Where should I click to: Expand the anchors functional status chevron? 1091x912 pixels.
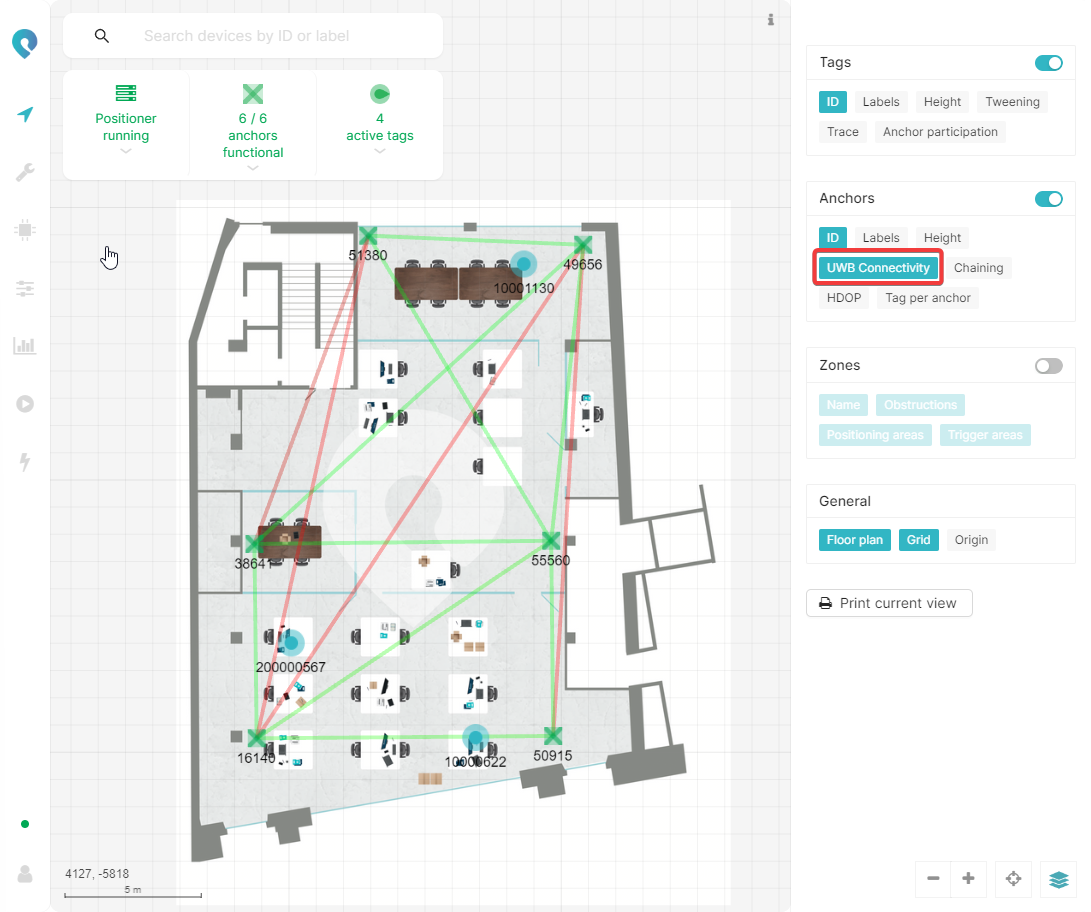click(x=253, y=168)
